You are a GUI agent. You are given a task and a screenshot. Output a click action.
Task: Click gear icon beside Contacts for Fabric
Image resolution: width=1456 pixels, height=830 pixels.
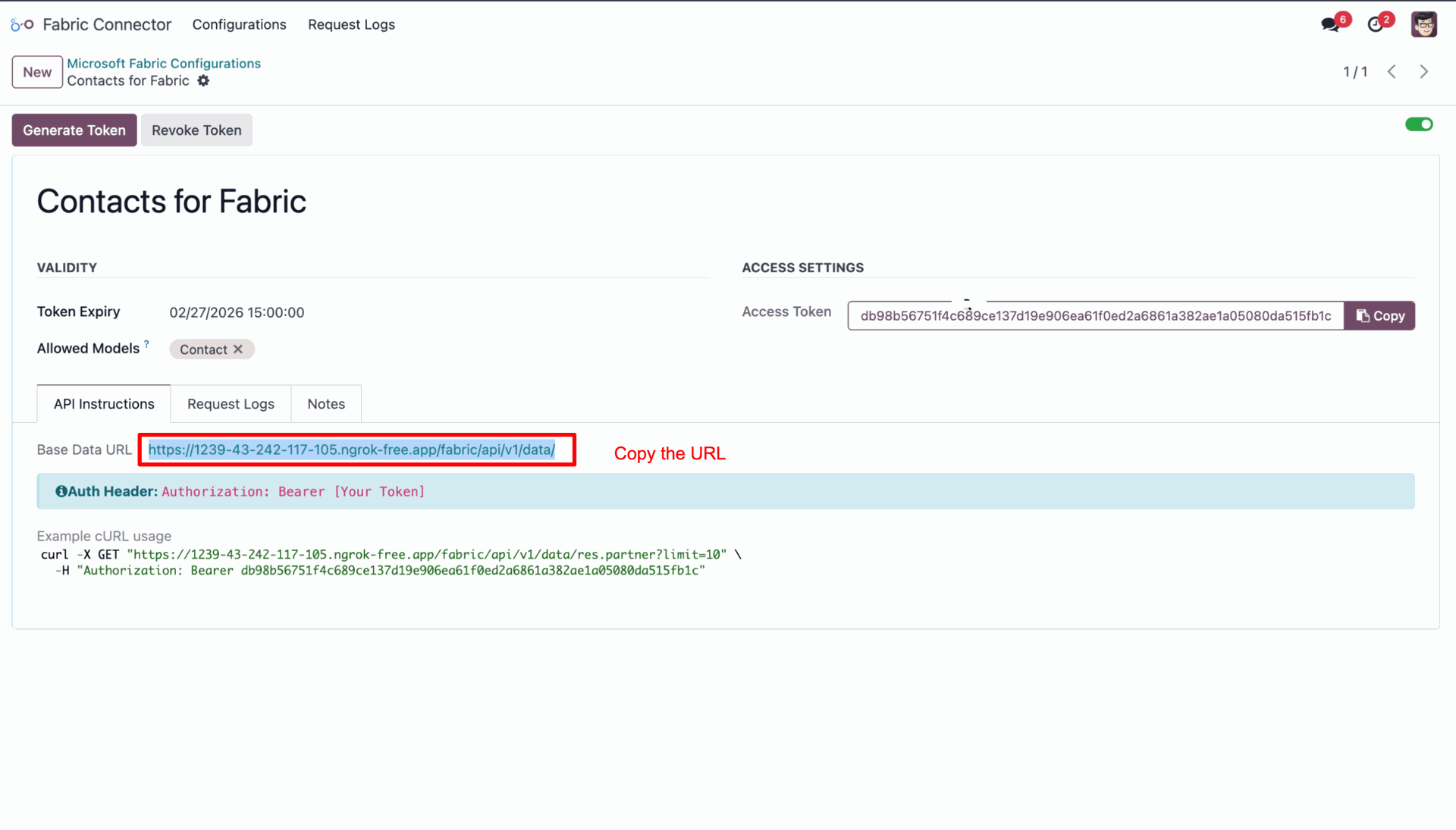click(203, 80)
